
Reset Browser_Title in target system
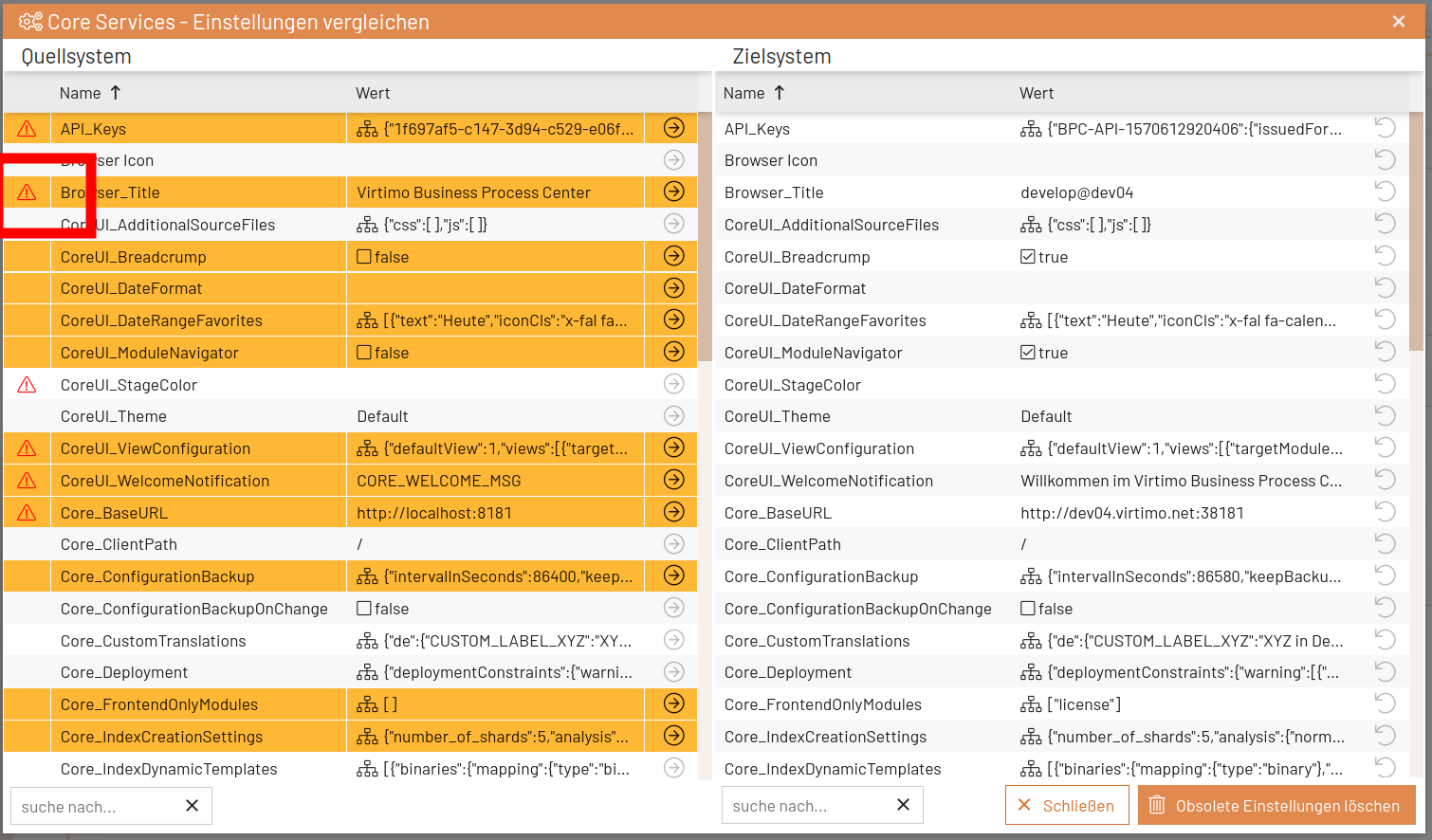tap(1385, 192)
